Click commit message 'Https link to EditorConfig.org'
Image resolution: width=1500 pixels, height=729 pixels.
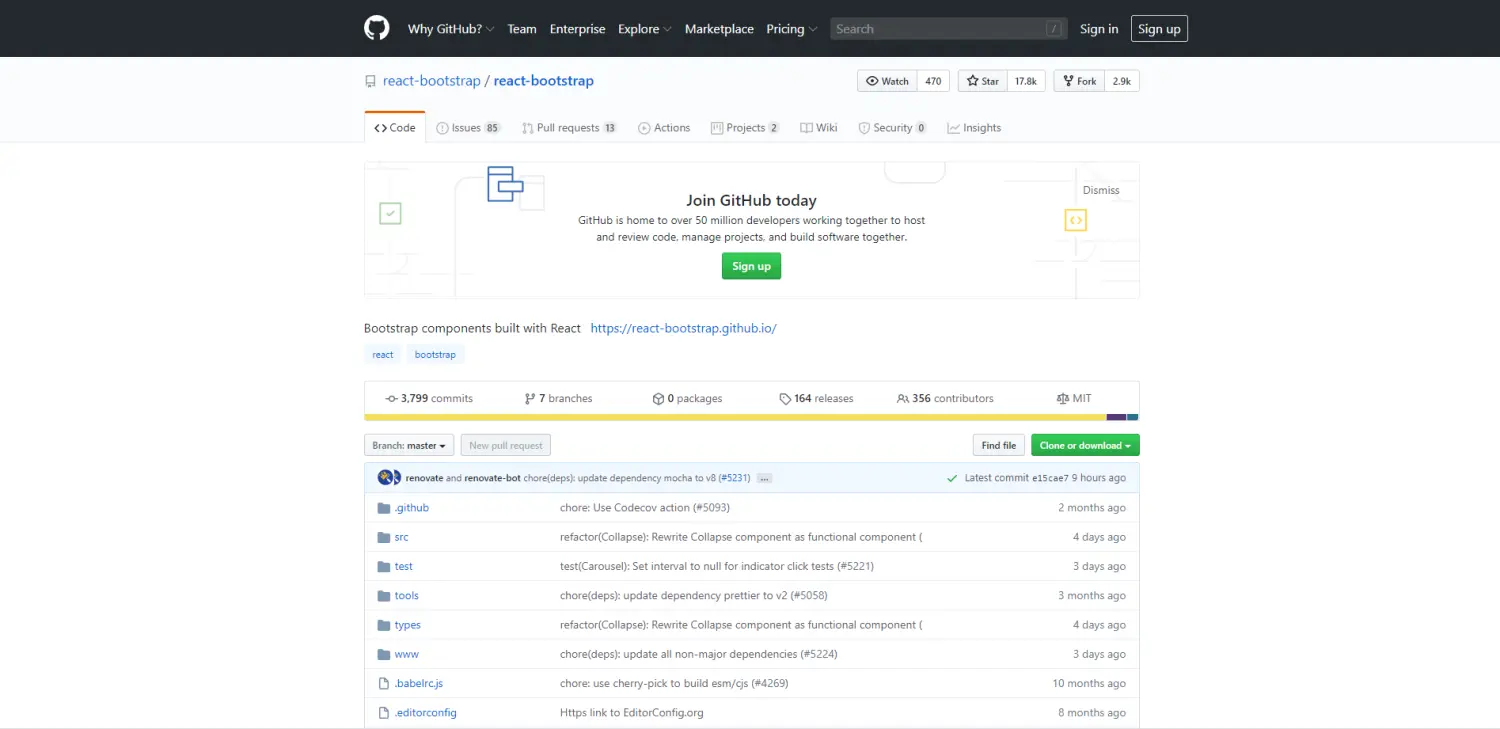632,713
